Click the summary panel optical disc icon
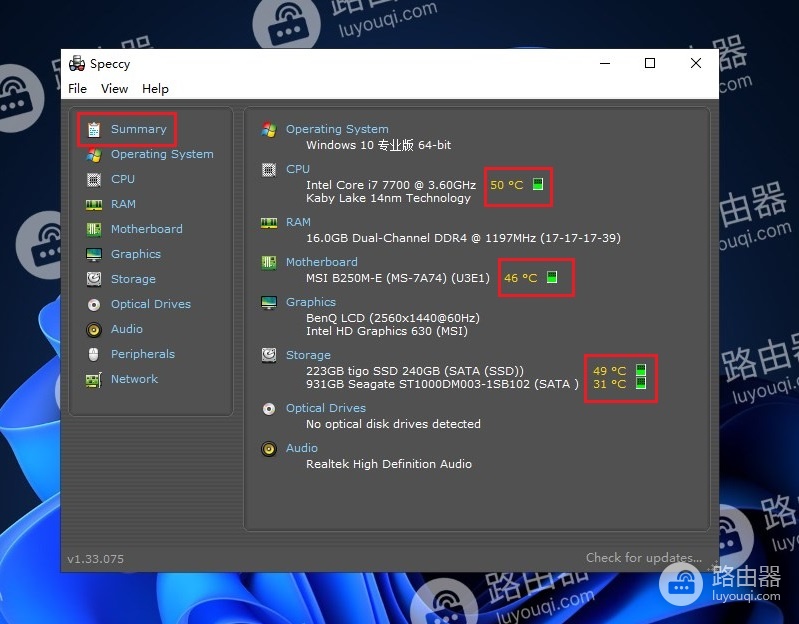 269,409
